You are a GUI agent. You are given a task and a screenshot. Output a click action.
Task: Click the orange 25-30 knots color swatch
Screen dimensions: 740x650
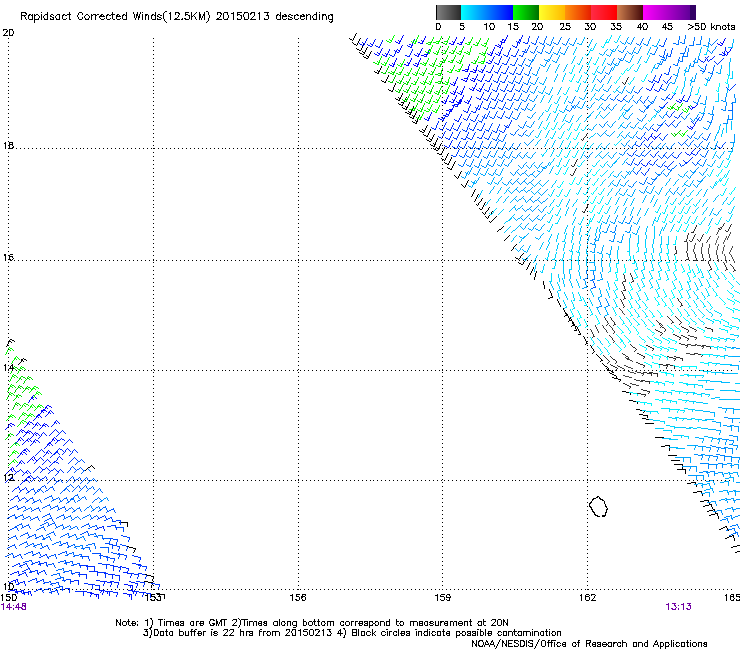click(x=578, y=12)
